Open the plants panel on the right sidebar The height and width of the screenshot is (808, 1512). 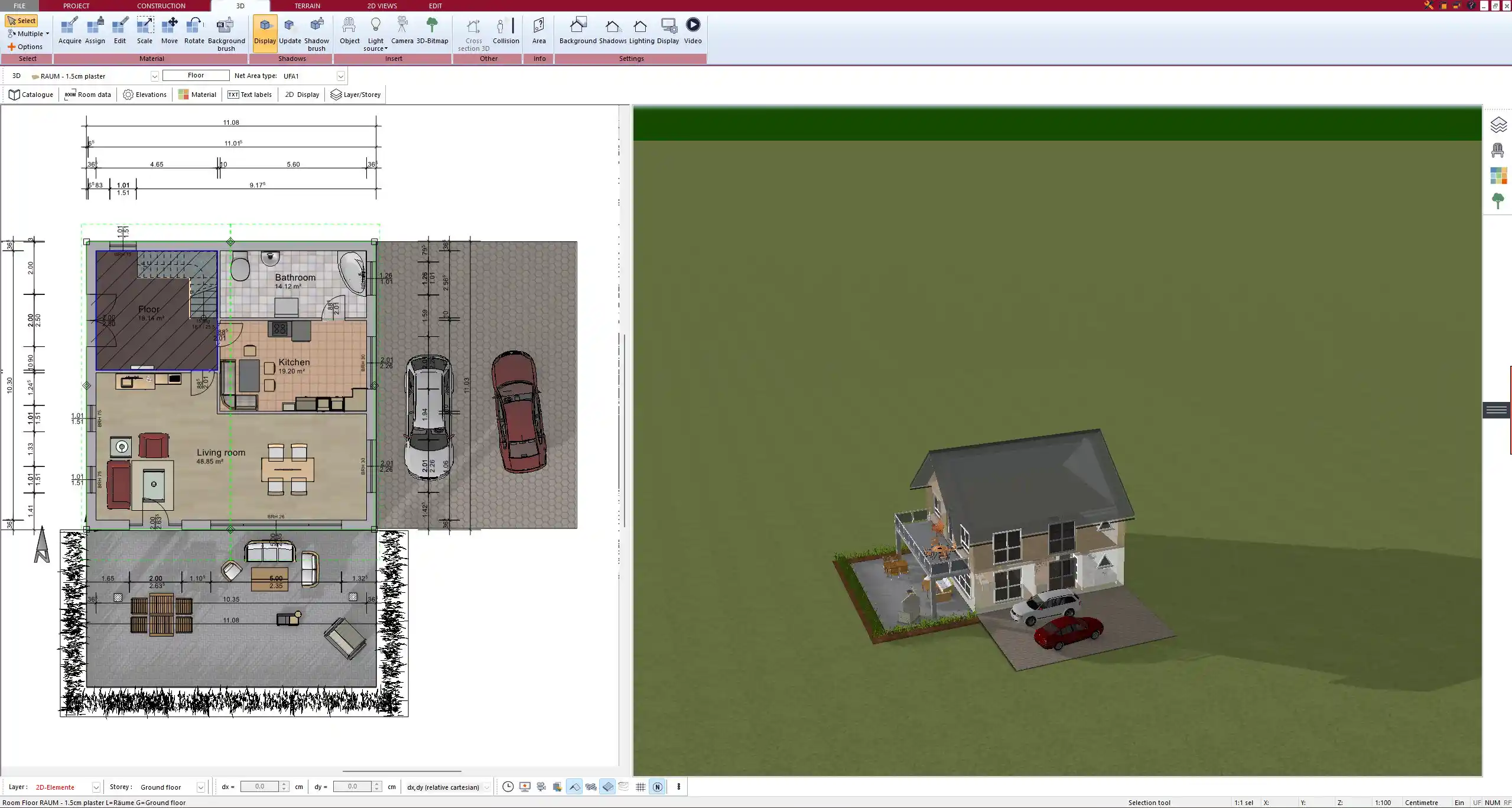1497,200
